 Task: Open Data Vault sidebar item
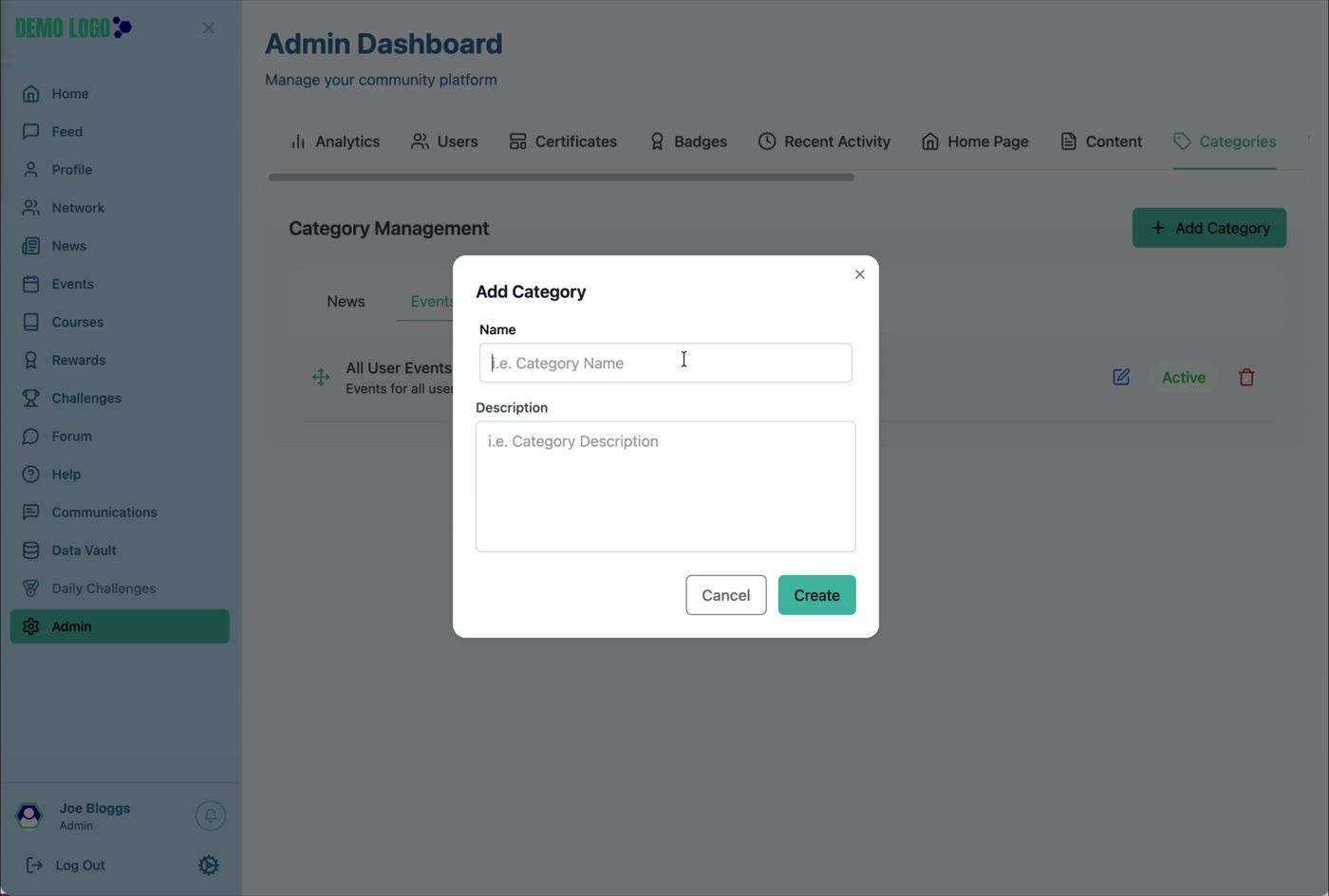(120, 550)
